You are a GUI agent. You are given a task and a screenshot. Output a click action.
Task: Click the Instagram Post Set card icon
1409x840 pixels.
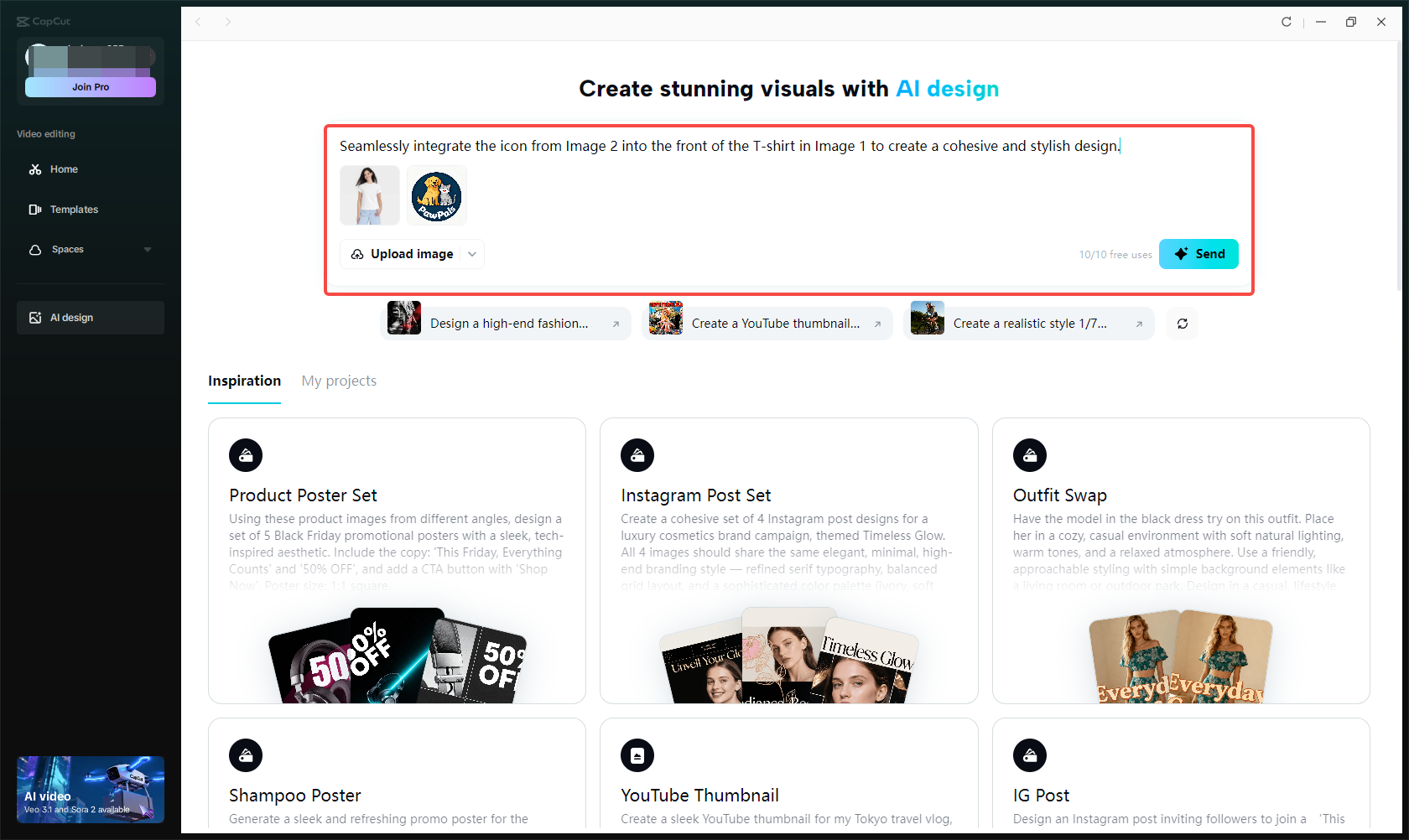click(x=637, y=455)
